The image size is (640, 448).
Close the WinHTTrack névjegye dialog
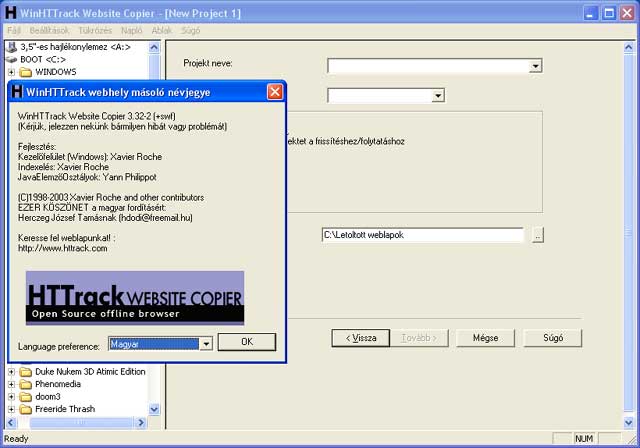[275, 92]
